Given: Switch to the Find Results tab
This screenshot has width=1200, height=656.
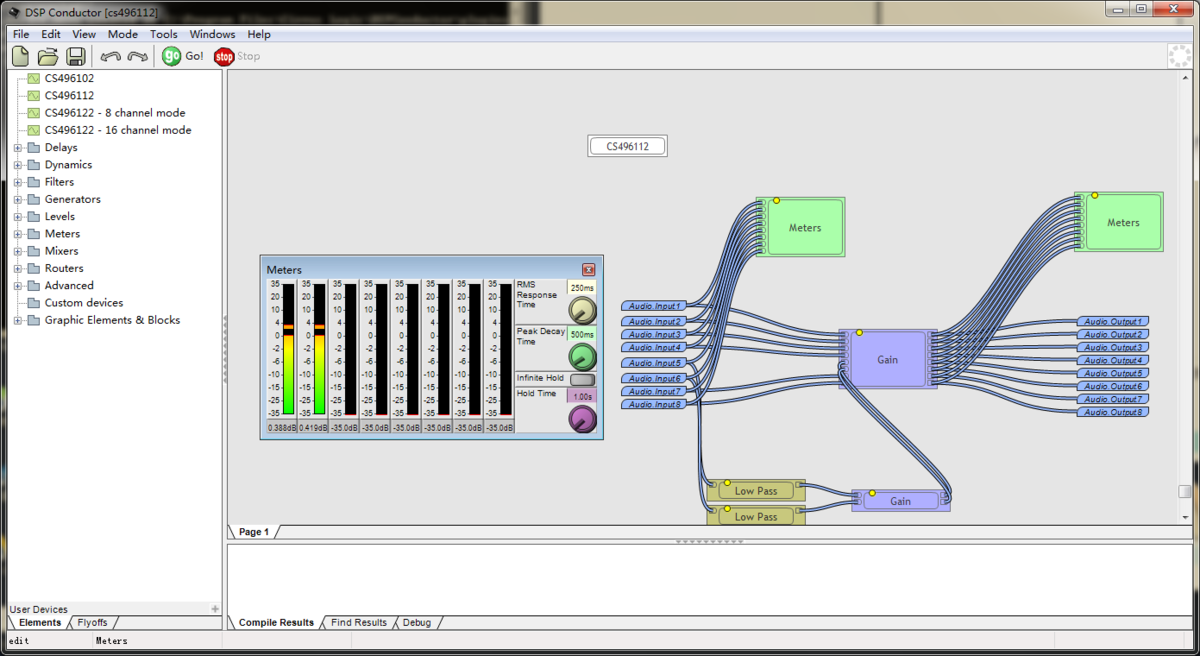Looking at the screenshot, I should (x=359, y=623).
